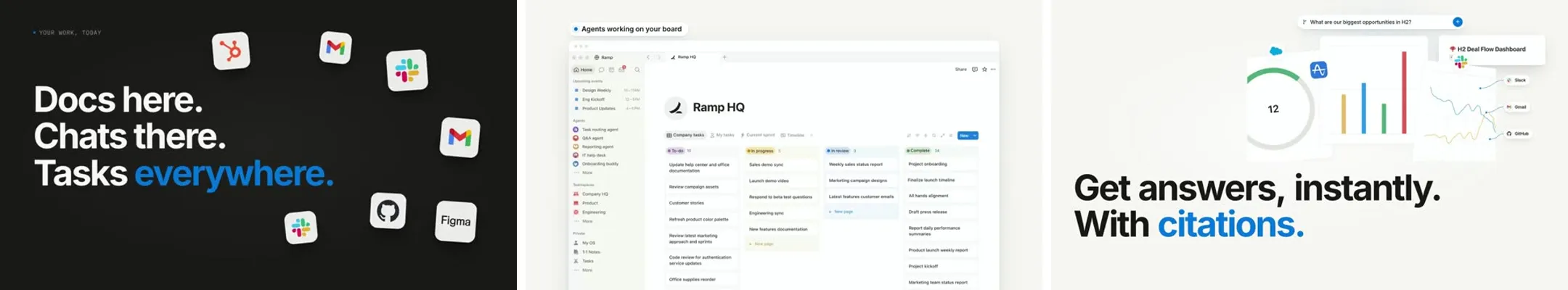Click the Gmail source chip
This screenshot has width=1568, height=290.
coord(1516,107)
